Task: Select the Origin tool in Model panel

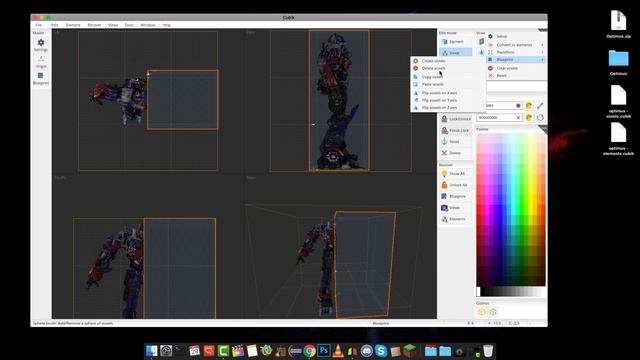Action: [41, 61]
